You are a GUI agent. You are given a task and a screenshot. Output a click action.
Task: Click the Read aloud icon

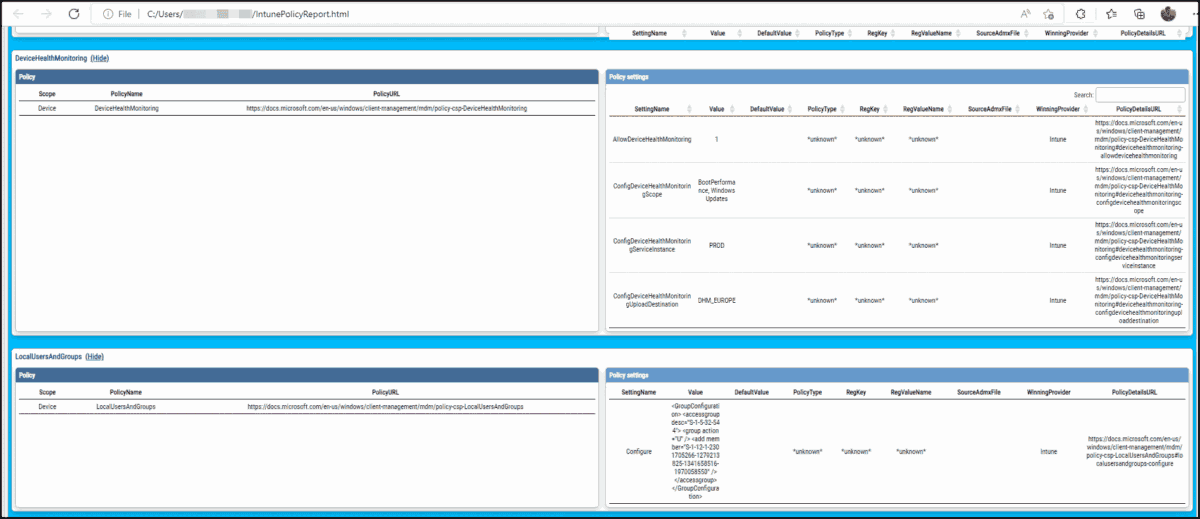pos(1026,14)
